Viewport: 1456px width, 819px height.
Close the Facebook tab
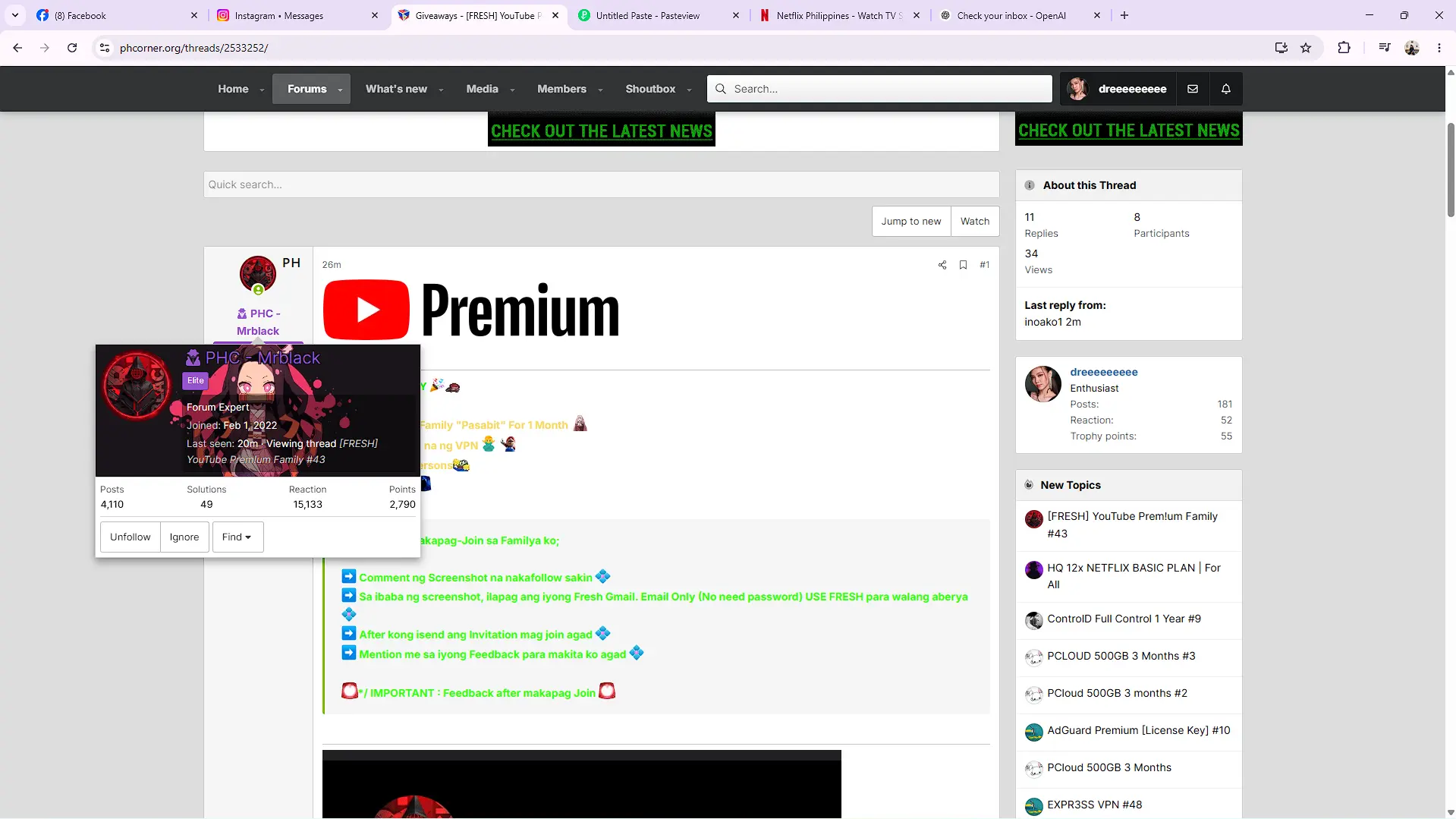click(x=194, y=15)
